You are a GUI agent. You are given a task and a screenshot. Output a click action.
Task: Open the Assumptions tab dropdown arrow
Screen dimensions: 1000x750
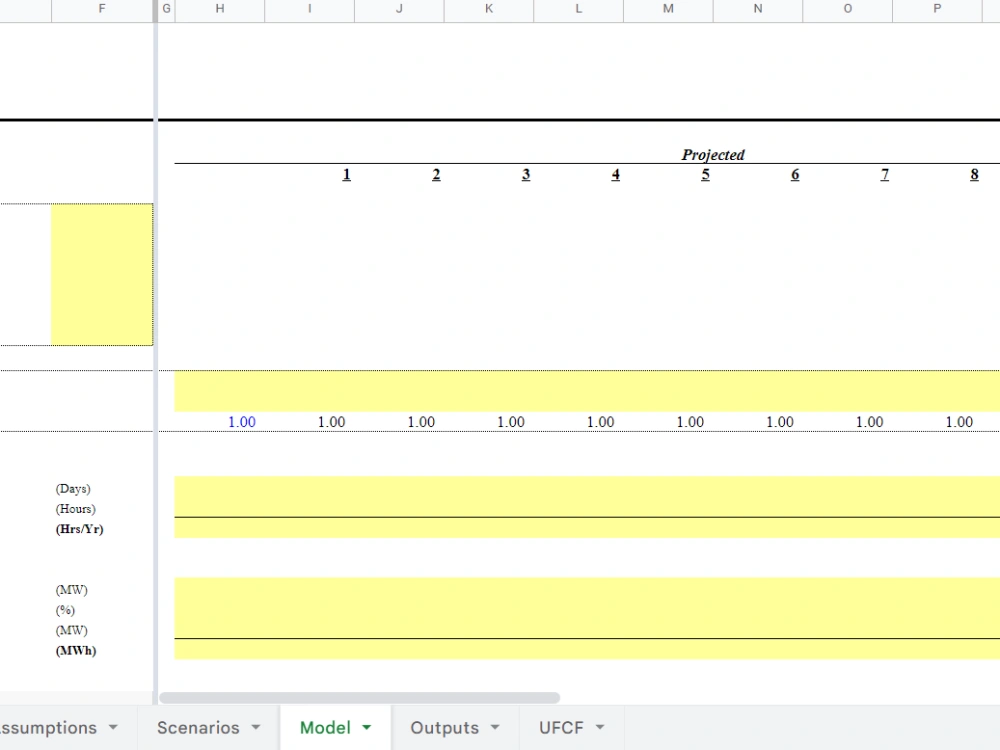coord(114,728)
